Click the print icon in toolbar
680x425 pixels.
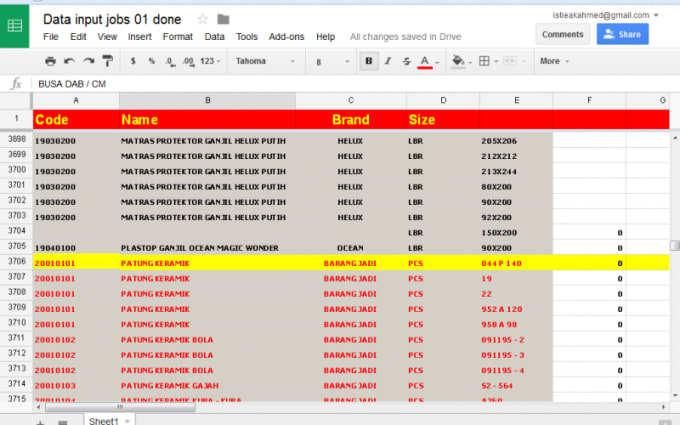pyautogui.click(x=51, y=61)
